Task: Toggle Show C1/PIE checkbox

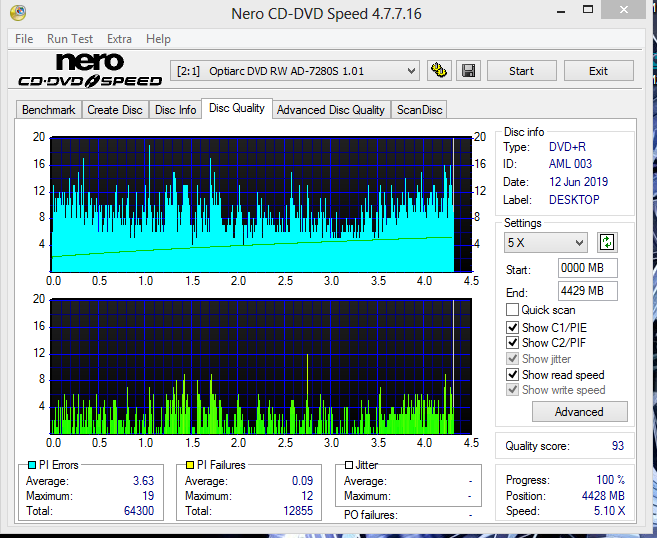Action: tap(512, 327)
